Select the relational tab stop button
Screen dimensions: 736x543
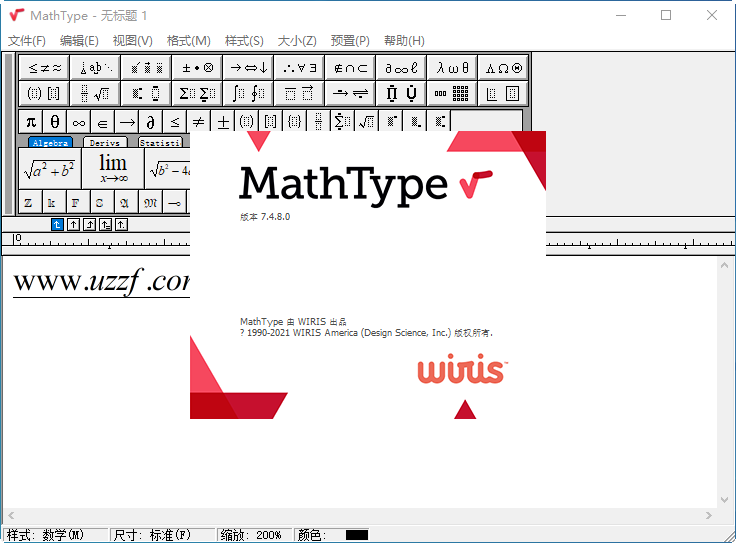tap(105, 225)
